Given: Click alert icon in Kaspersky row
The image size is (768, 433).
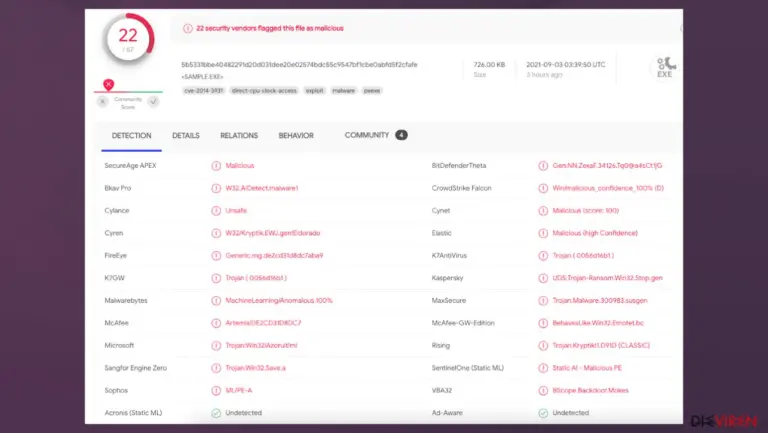Looking at the screenshot, I should pos(543,278).
